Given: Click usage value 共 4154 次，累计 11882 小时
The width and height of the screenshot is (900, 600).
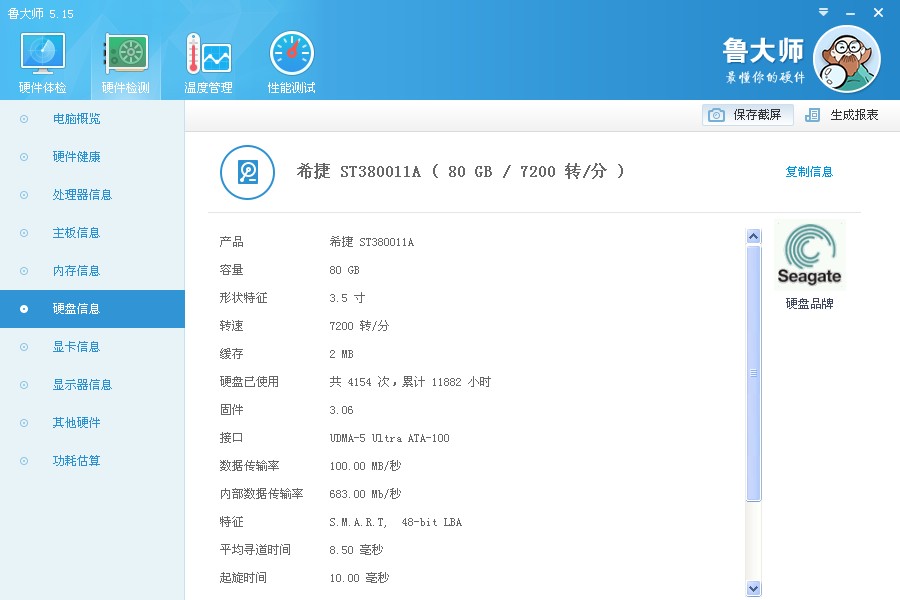Looking at the screenshot, I should [410, 382].
